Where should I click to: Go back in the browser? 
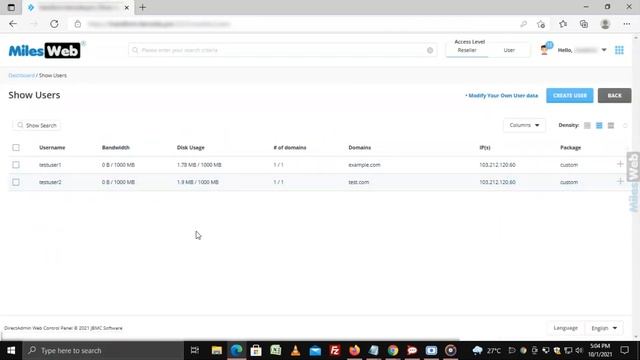[13, 24]
